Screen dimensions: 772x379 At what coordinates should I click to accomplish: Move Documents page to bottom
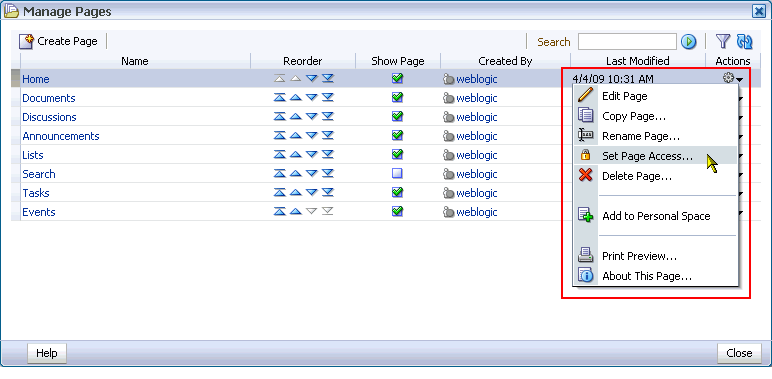328,97
